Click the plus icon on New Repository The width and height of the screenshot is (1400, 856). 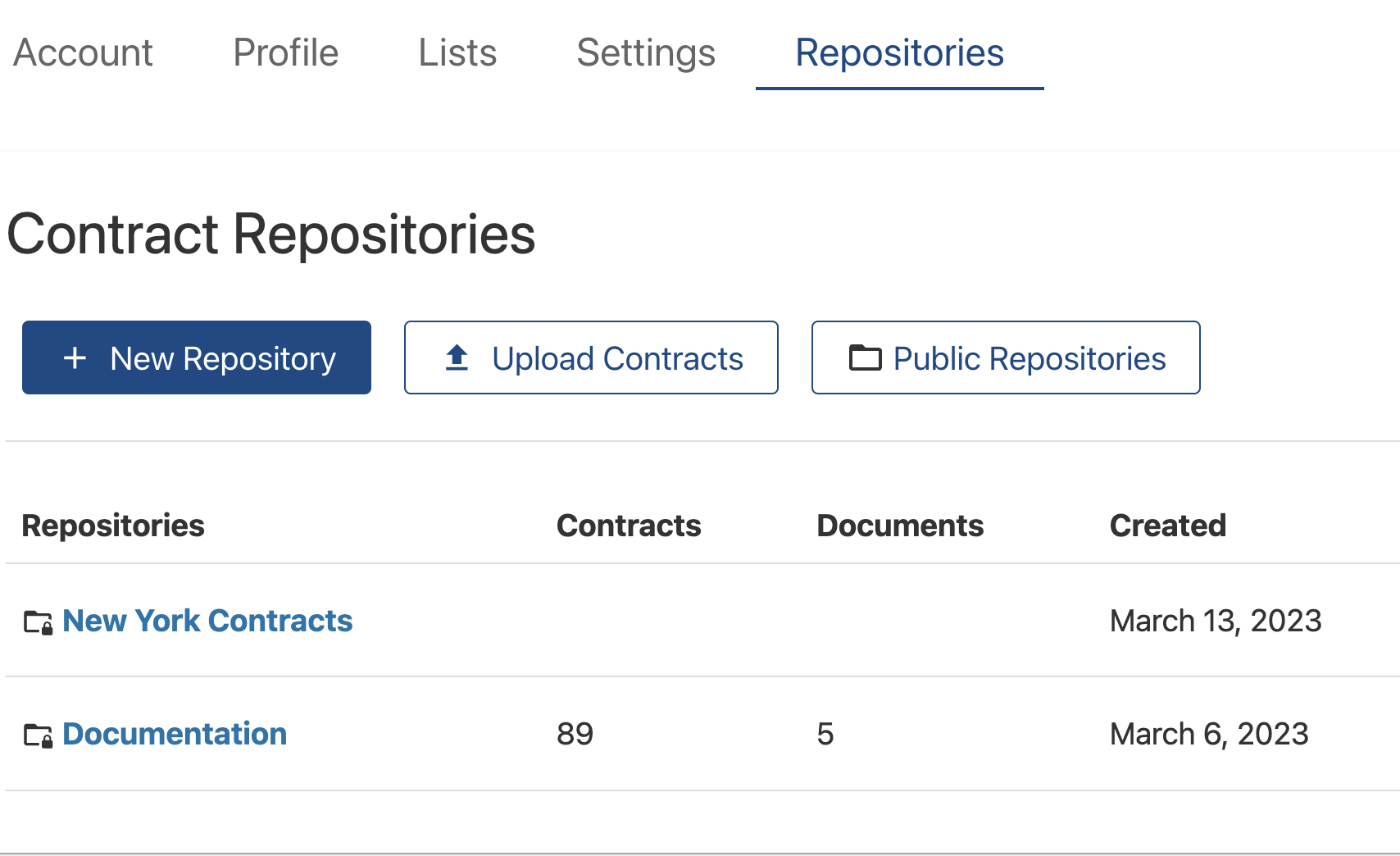click(75, 358)
